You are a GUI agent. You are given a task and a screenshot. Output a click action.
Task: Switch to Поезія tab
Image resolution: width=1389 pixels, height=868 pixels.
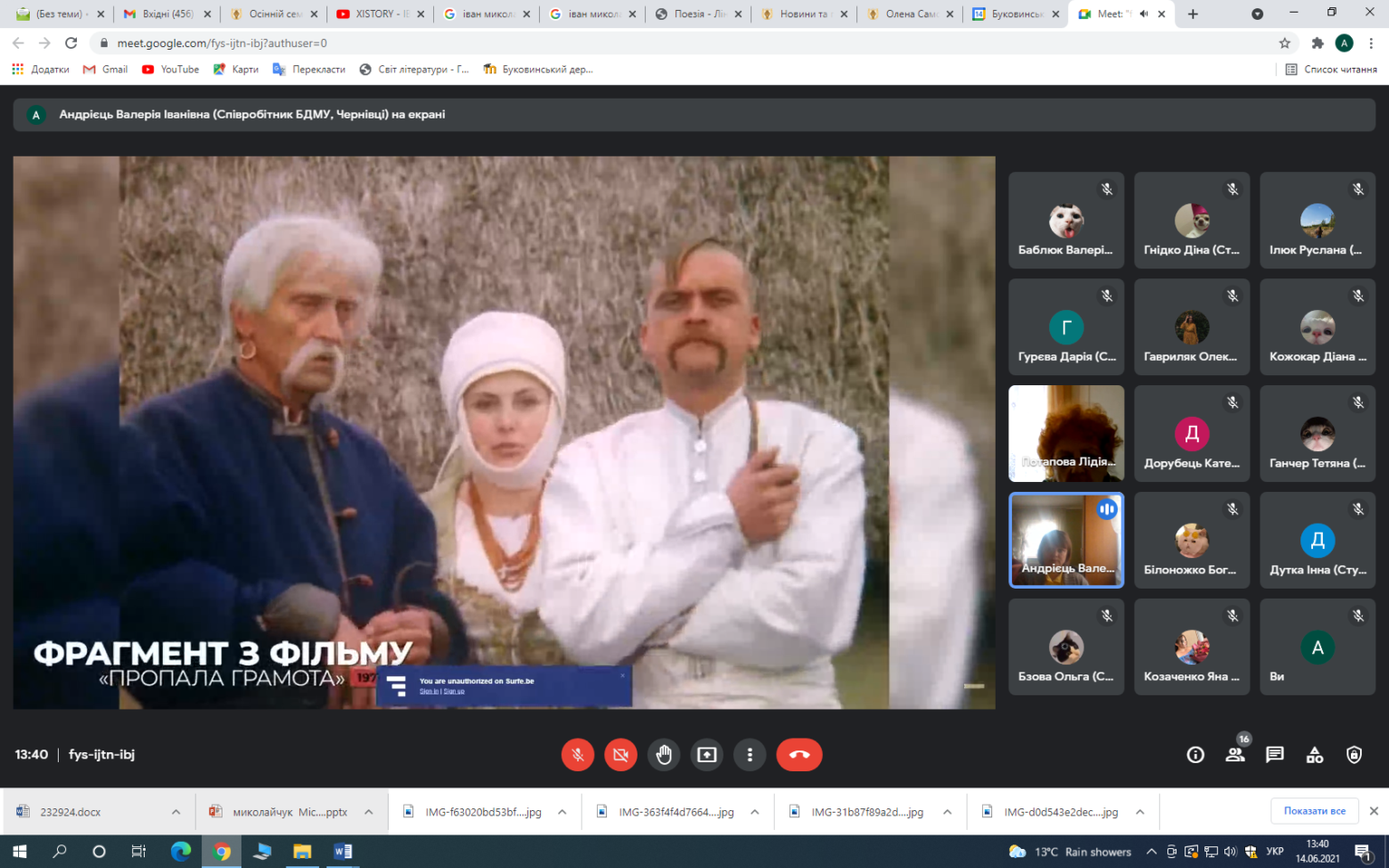click(x=699, y=14)
